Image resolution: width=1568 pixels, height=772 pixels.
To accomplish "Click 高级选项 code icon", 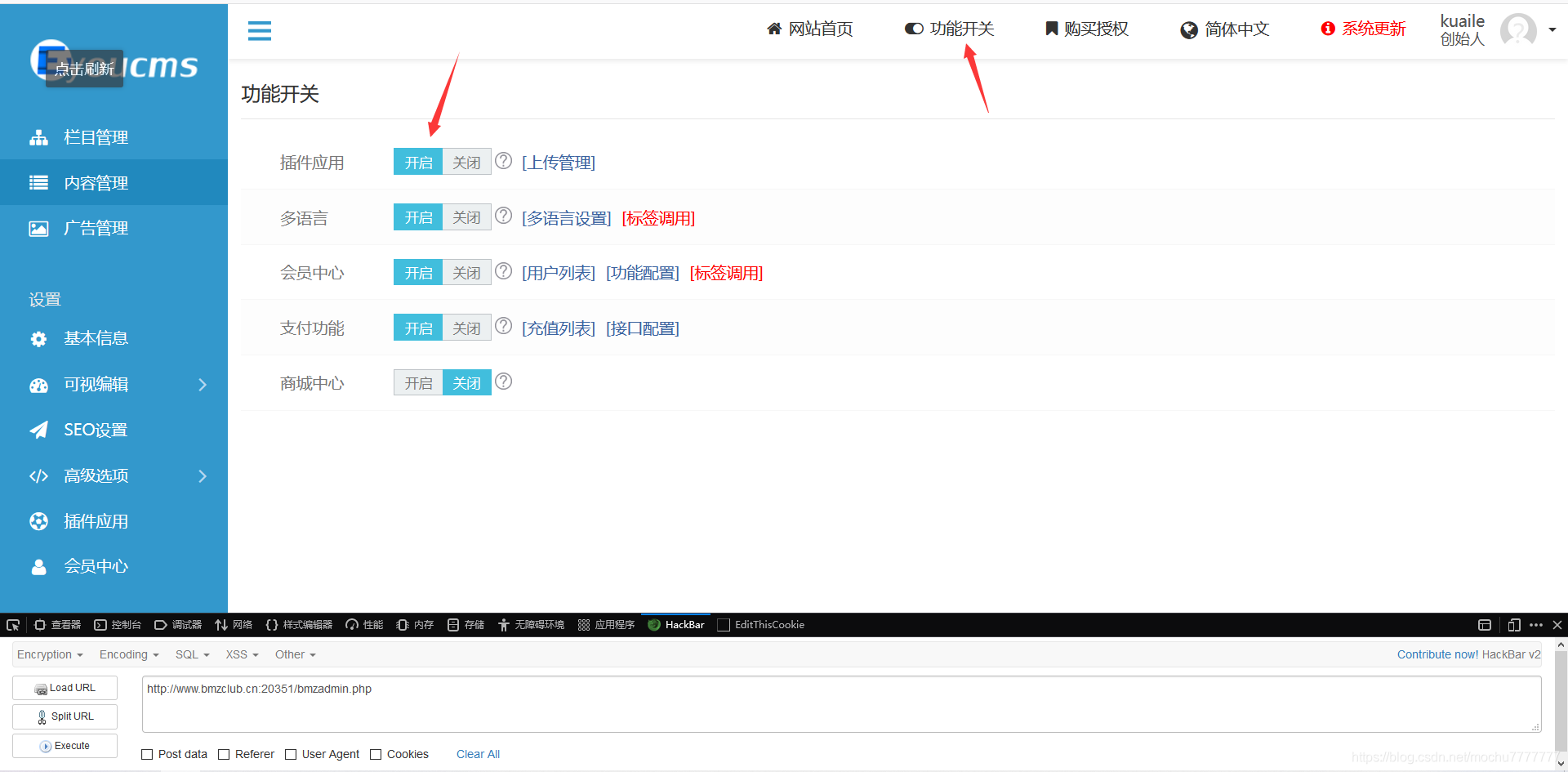I will (38, 476).
